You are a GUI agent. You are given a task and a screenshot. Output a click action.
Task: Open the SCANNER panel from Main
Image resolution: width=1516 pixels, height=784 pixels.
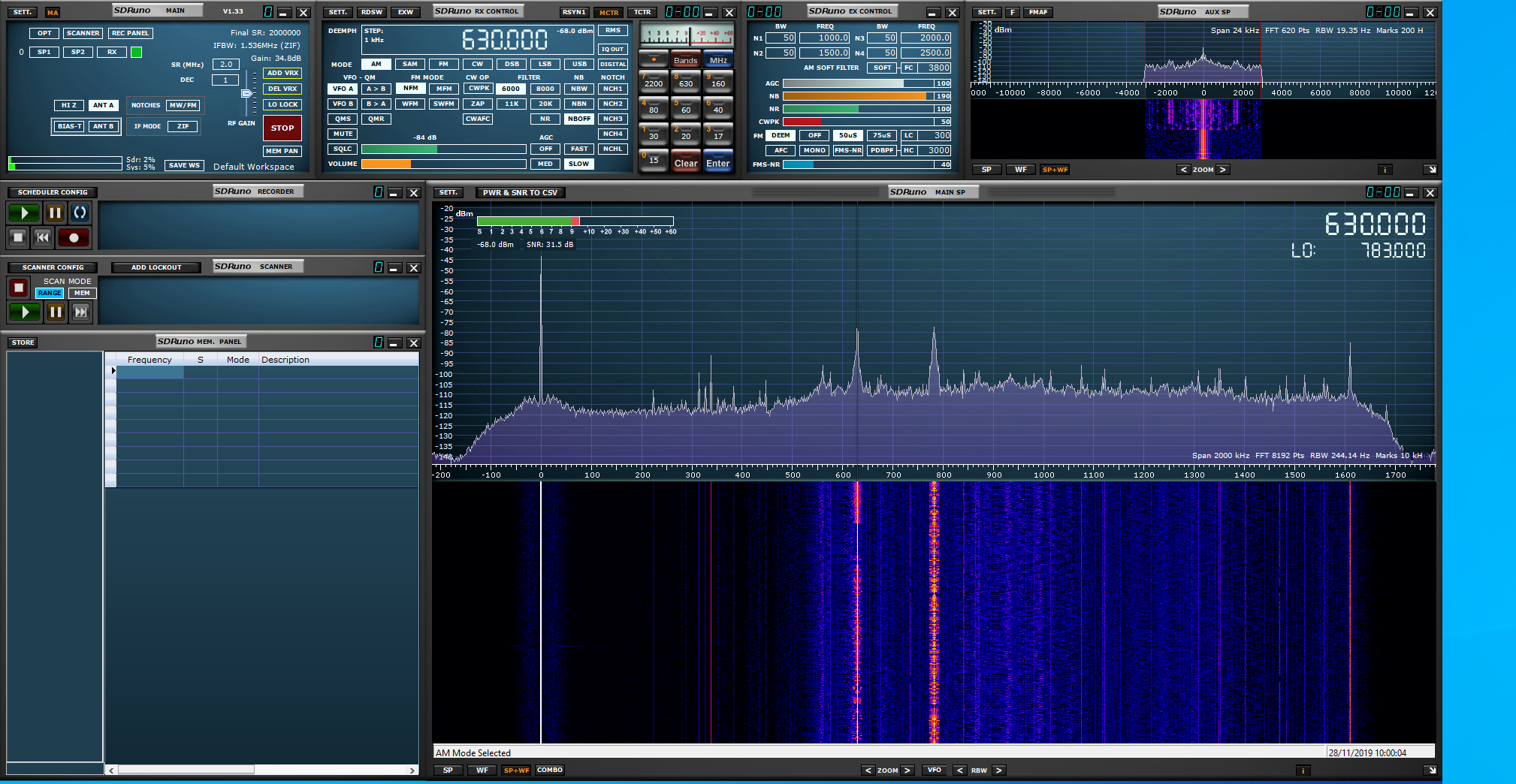pyautogui.click(x=83, y=34)
